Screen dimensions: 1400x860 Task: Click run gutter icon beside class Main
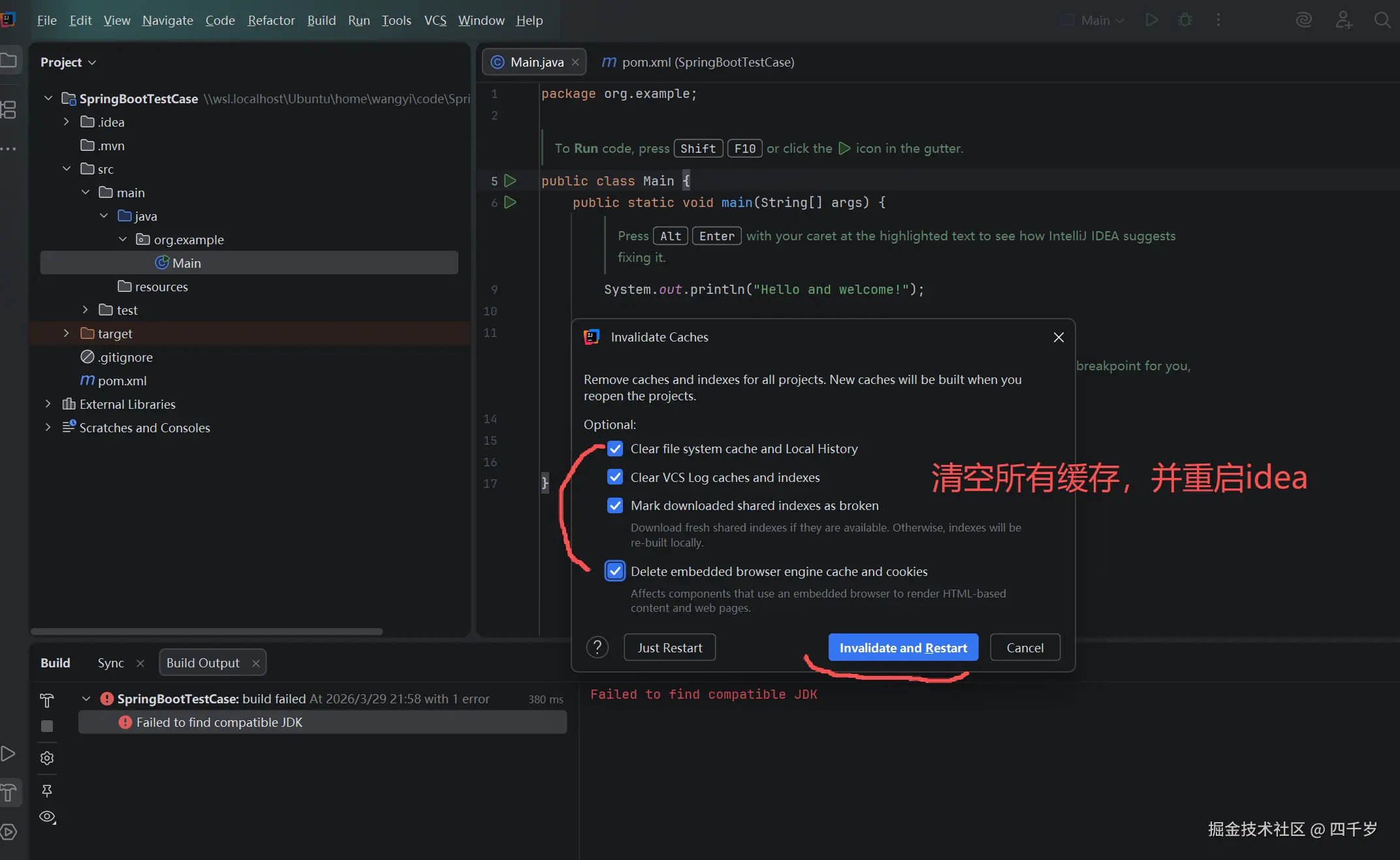tap(511, 181)
